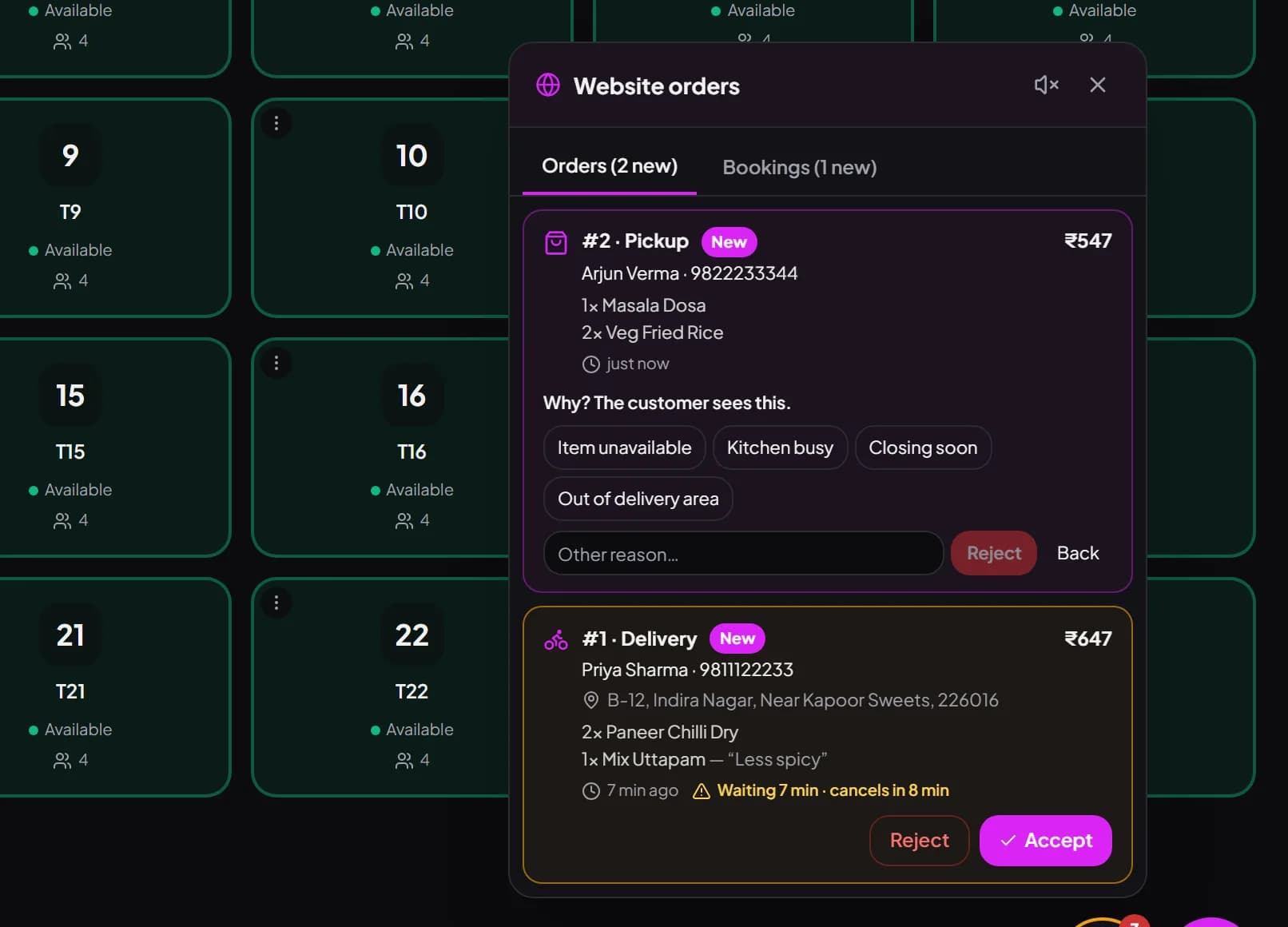Screen dimensions: 1288x927
Task: Click the location pin icon beside Indira Nagar address
Action: tap(590, 701)
